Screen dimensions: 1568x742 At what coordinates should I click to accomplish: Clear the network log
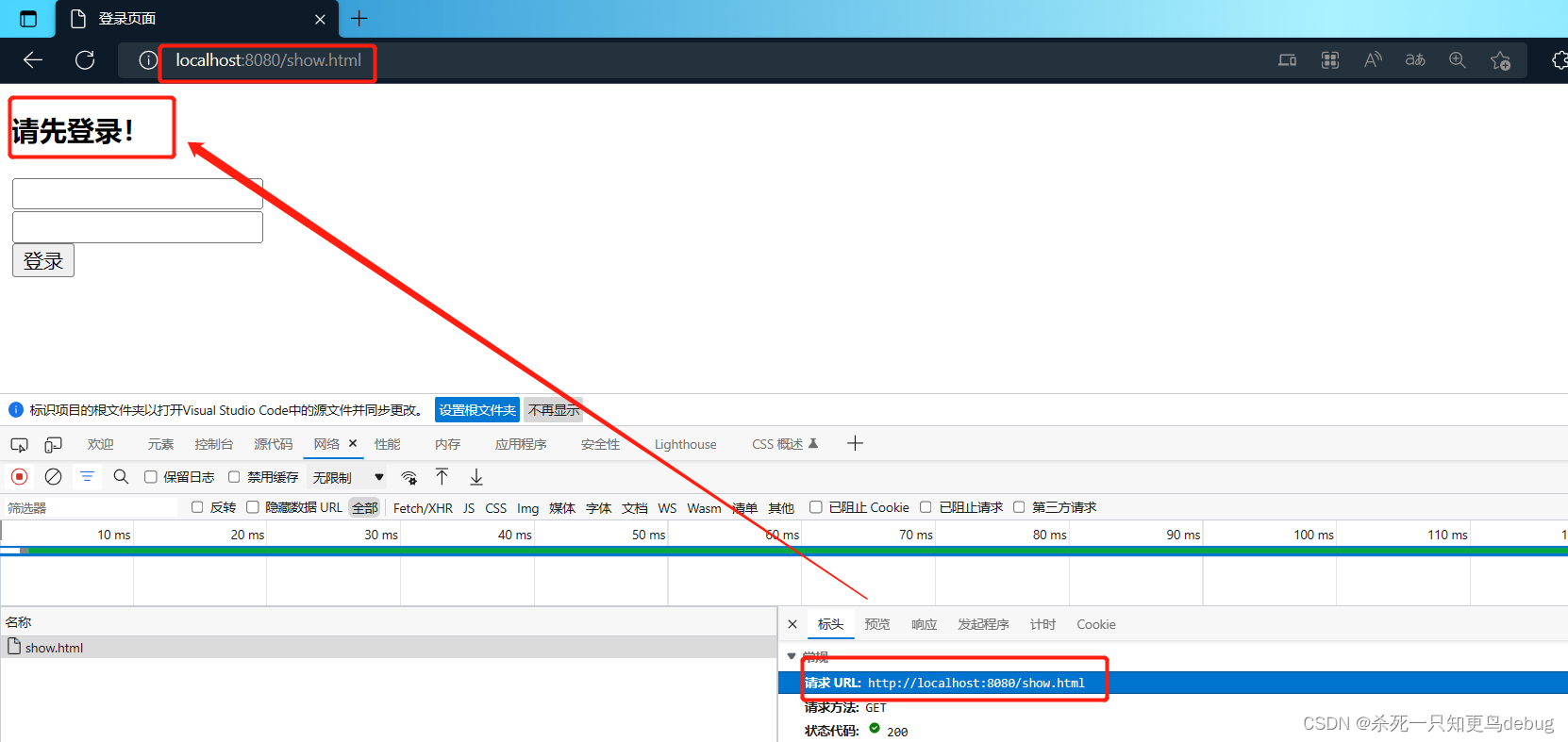coord(54,477)
